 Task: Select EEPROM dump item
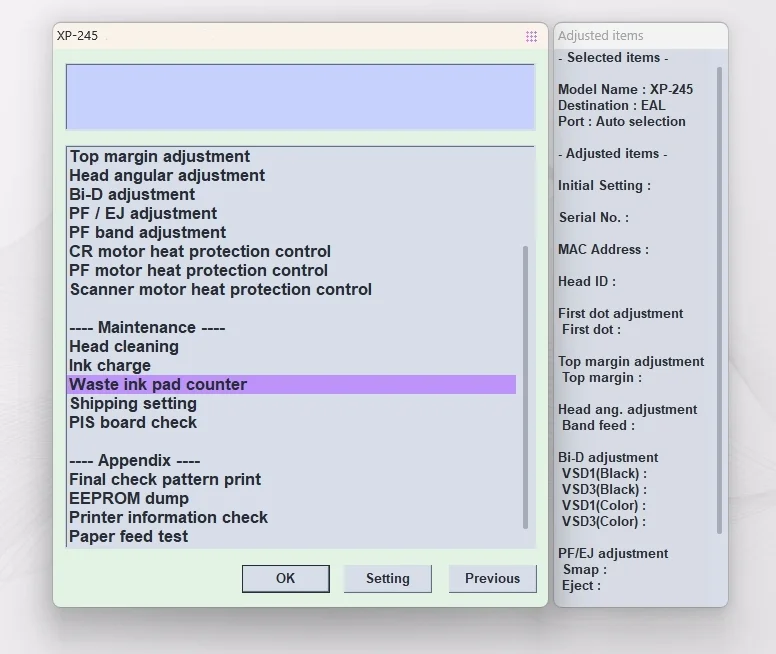click(x=129, y=499)
